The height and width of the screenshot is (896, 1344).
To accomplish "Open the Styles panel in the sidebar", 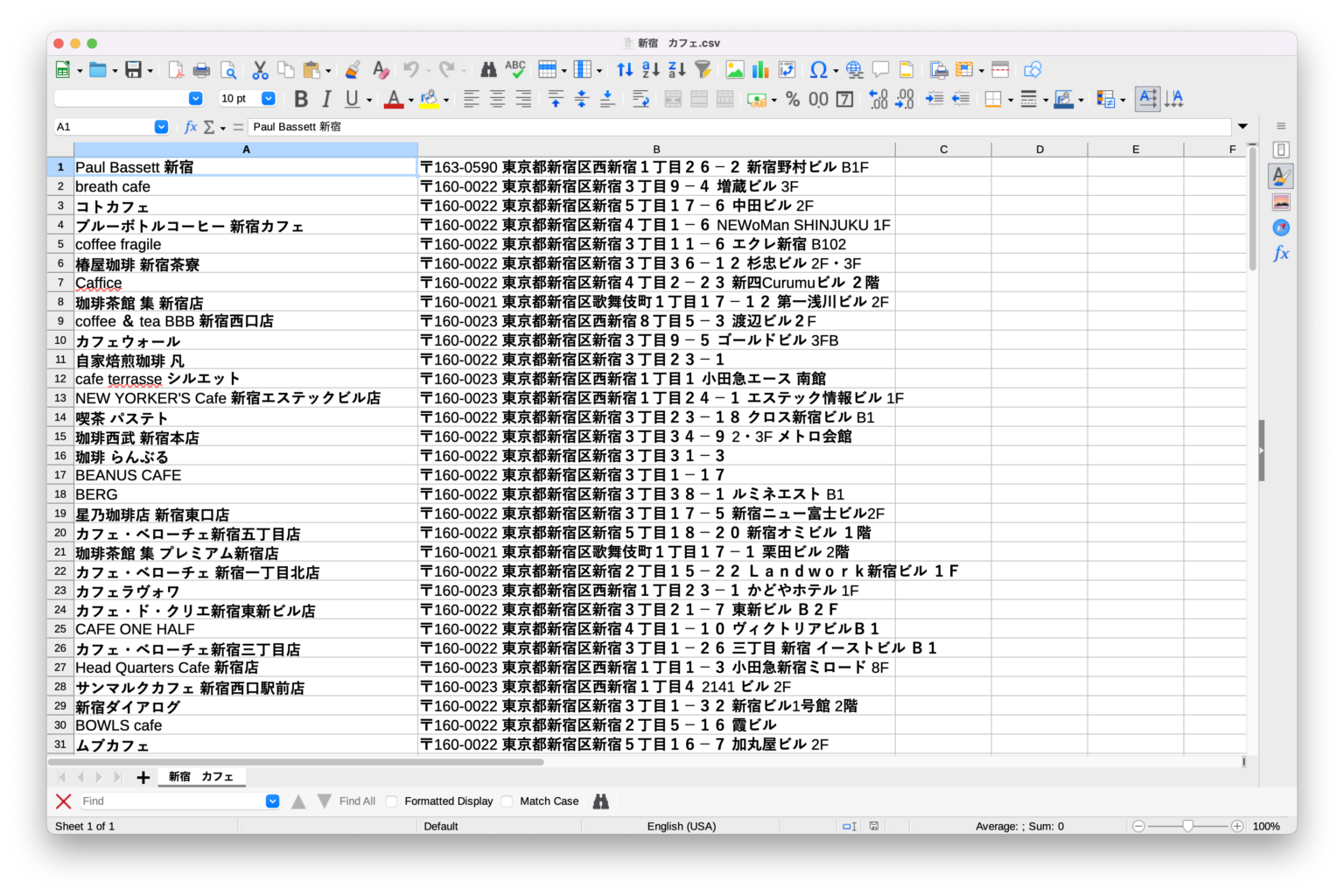I will pos(1280,175).
